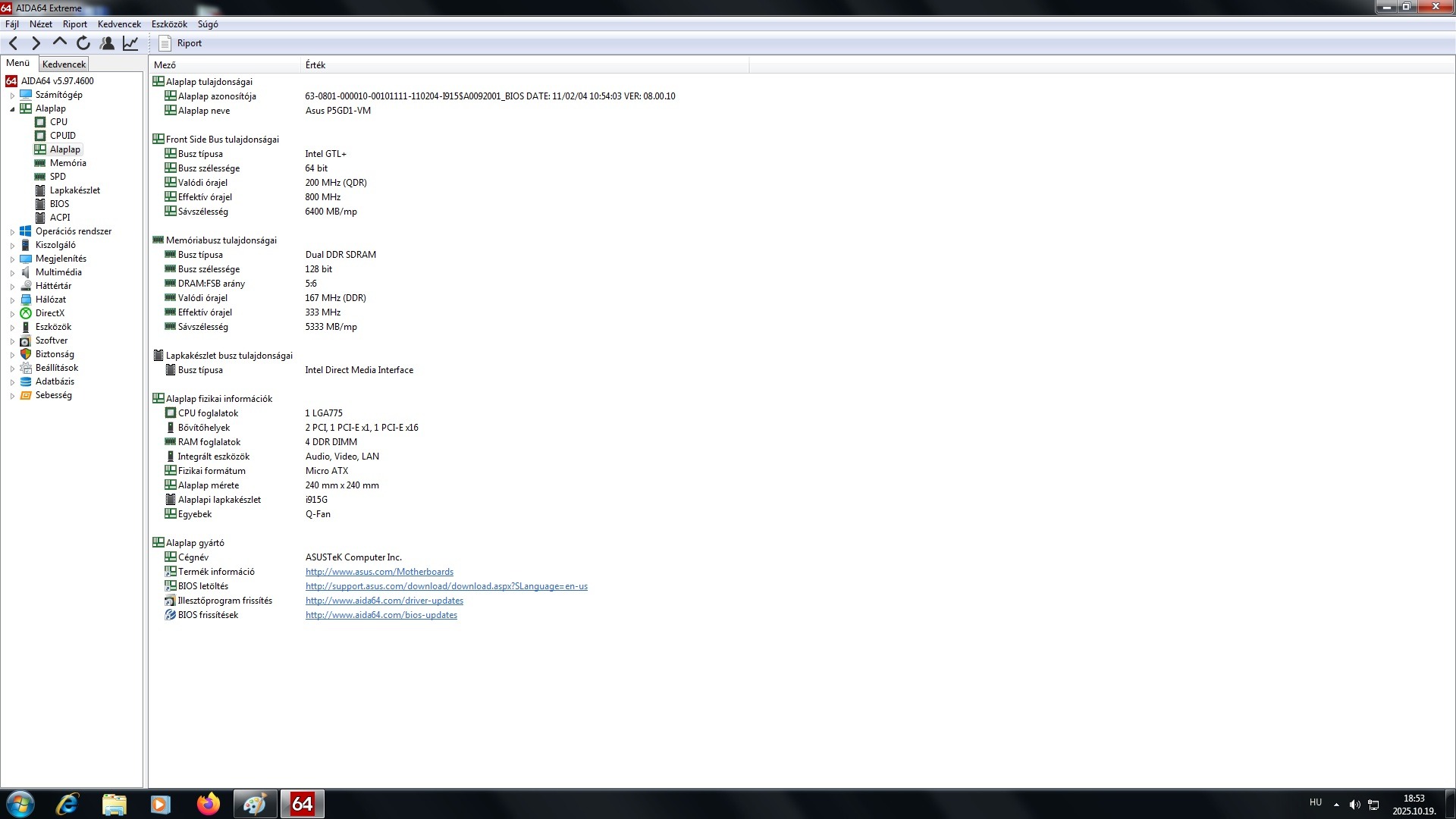Expand the Sebesség tree node
The image size is (1456, 819).
(x=12, y=396)
